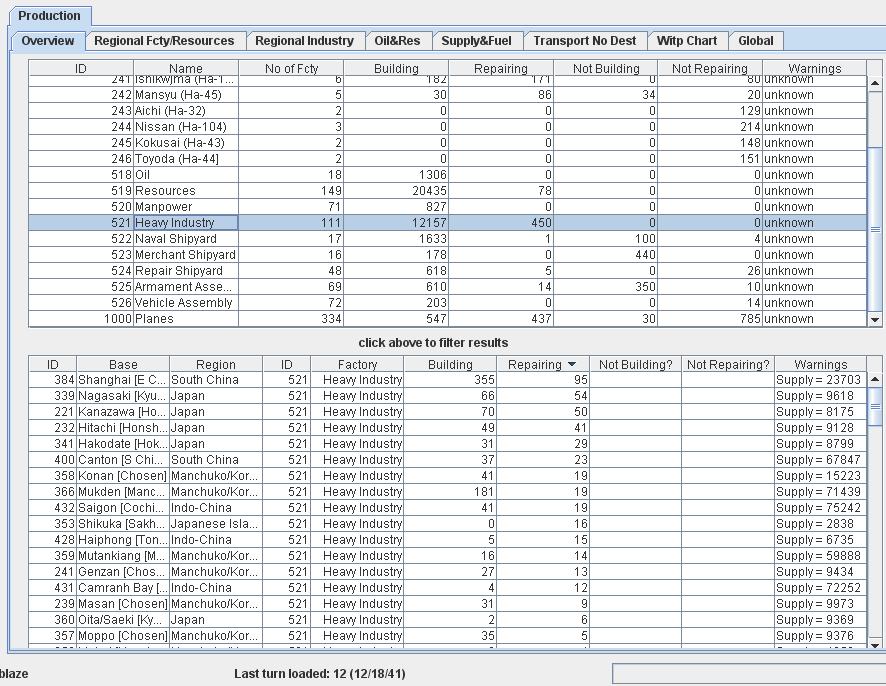Select the Planes row with ID 1000
Viewport: 886px width, 686px height.
(x=447, y=319)
